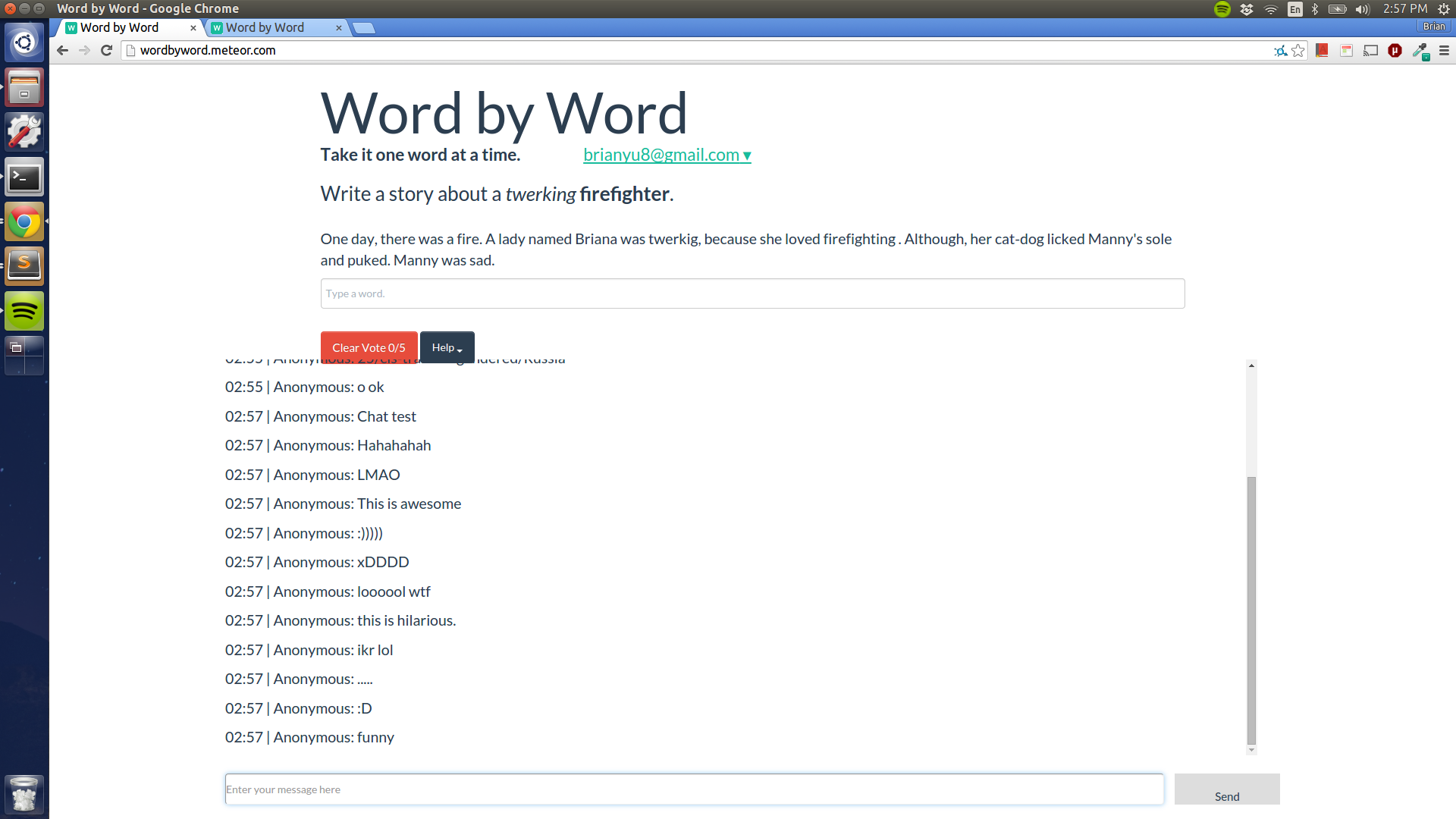
Task: Click the uBlock Origin extension icon
Action: (x=1395, y=51)
